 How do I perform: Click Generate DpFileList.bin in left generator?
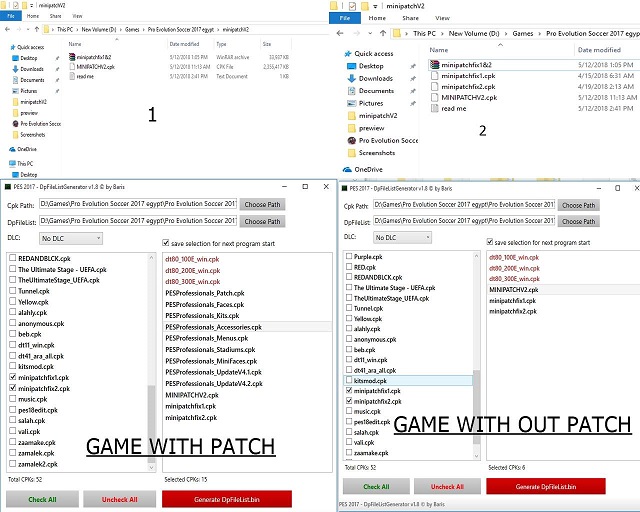coord(227,499)
